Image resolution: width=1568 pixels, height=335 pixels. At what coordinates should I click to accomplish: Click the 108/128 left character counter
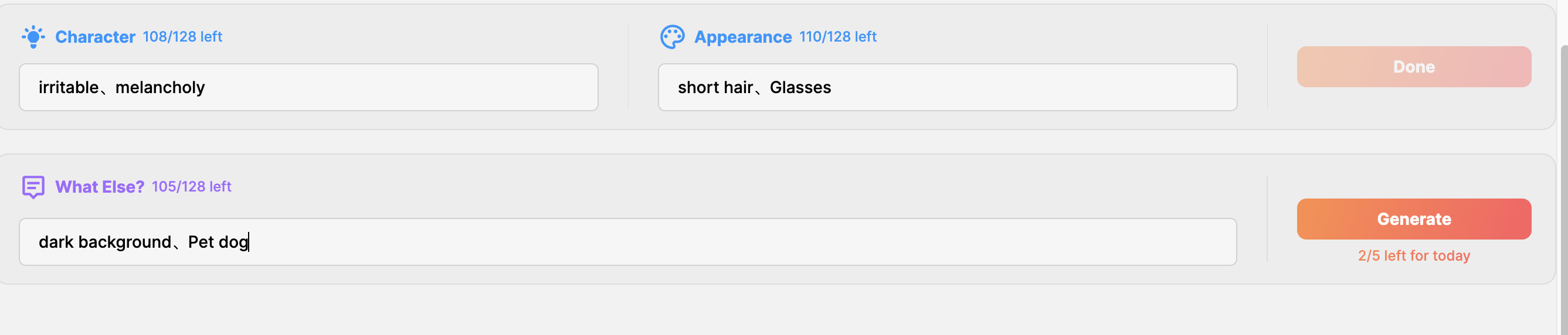click(x=182, y=36)
